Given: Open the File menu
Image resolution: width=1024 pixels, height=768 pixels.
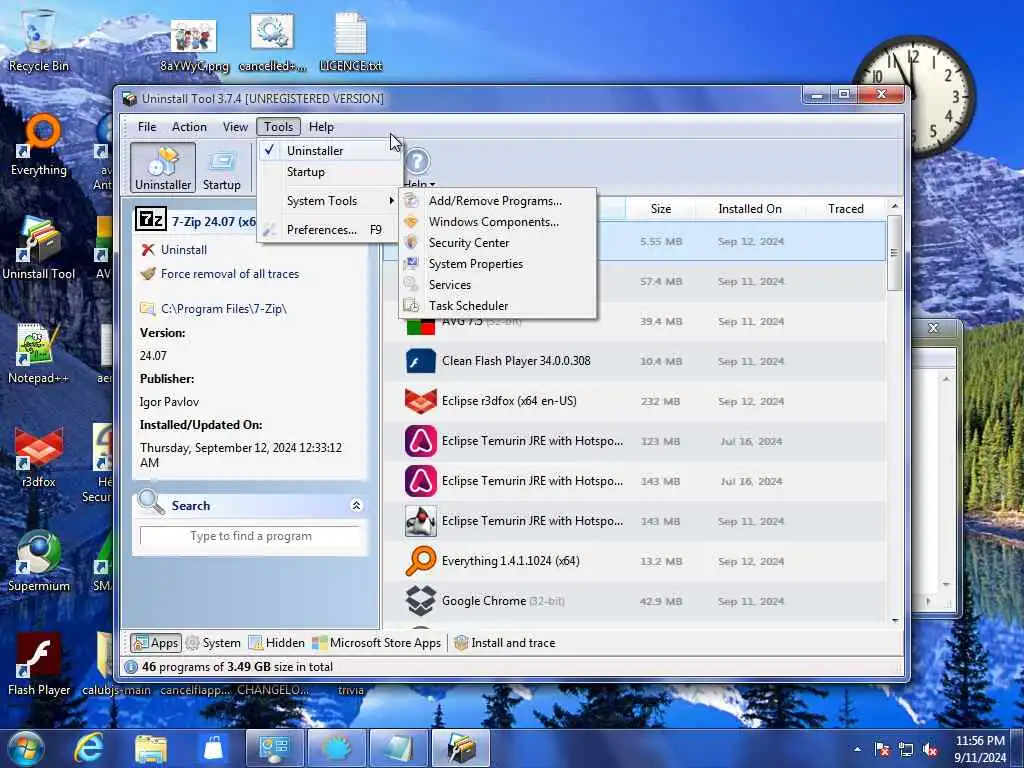Looking at the screenshot, I should (147, 127).
